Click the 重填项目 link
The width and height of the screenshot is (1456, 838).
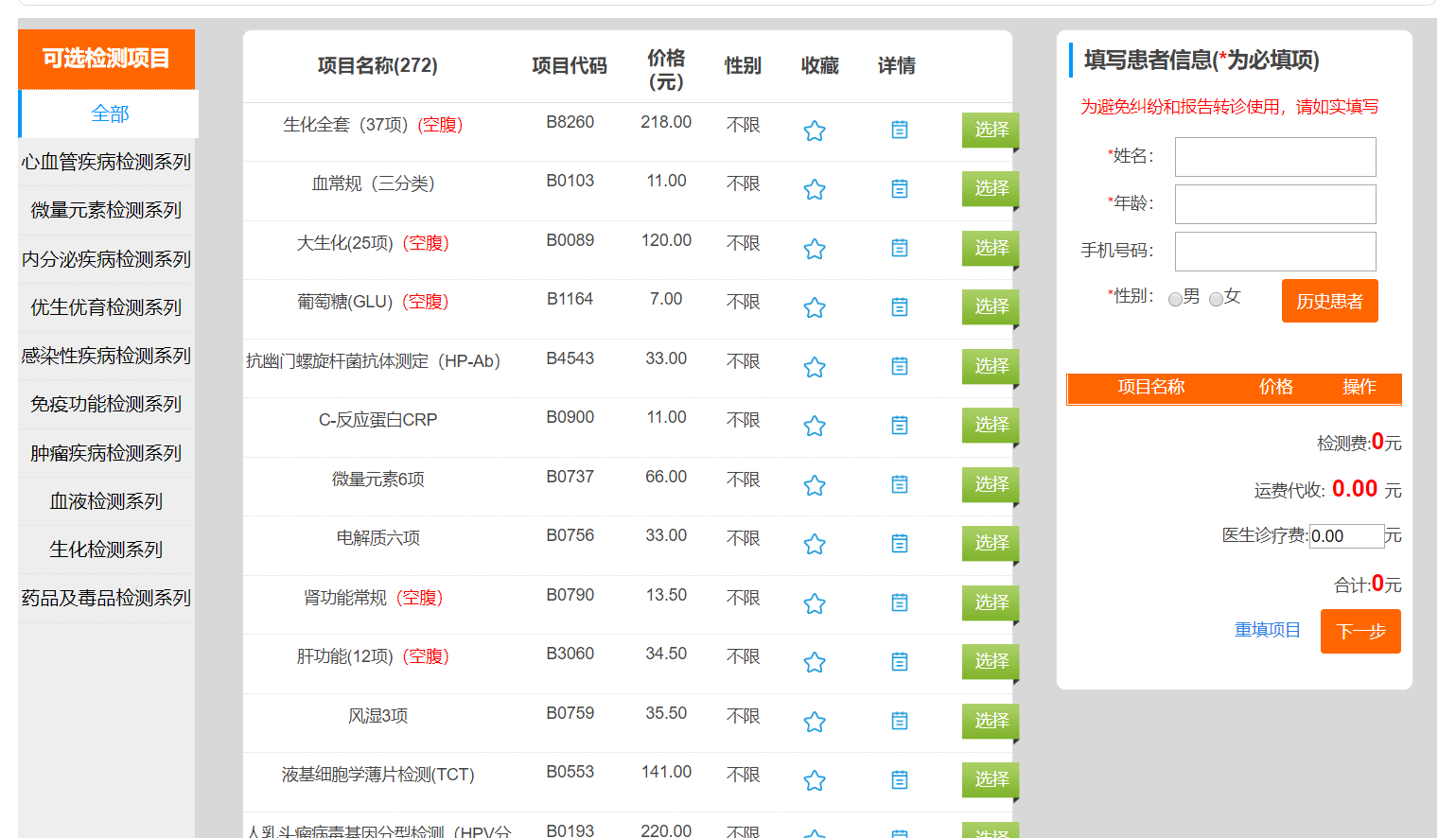1268,630
